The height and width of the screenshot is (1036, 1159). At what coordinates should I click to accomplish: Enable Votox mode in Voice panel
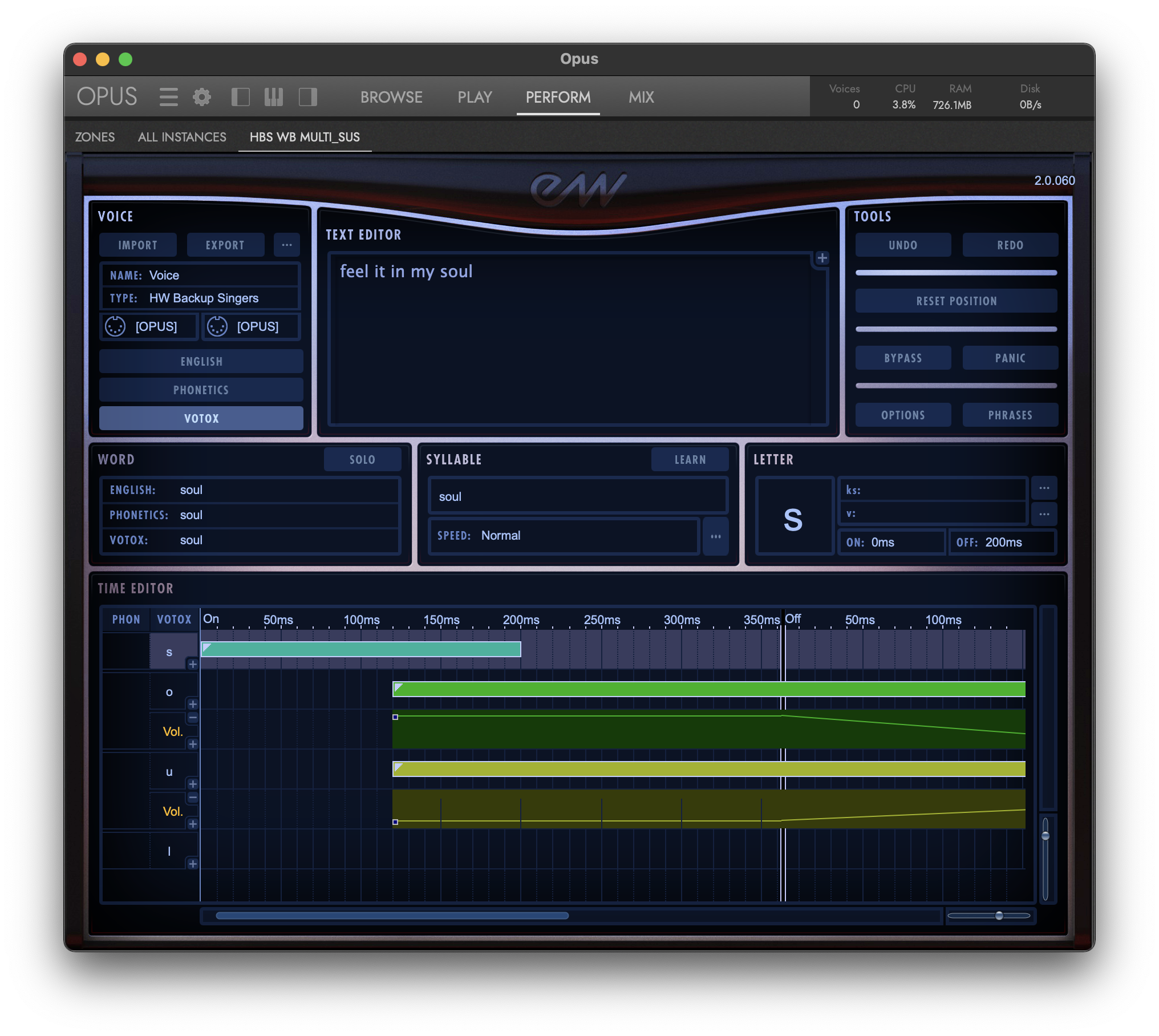point(201,418)
